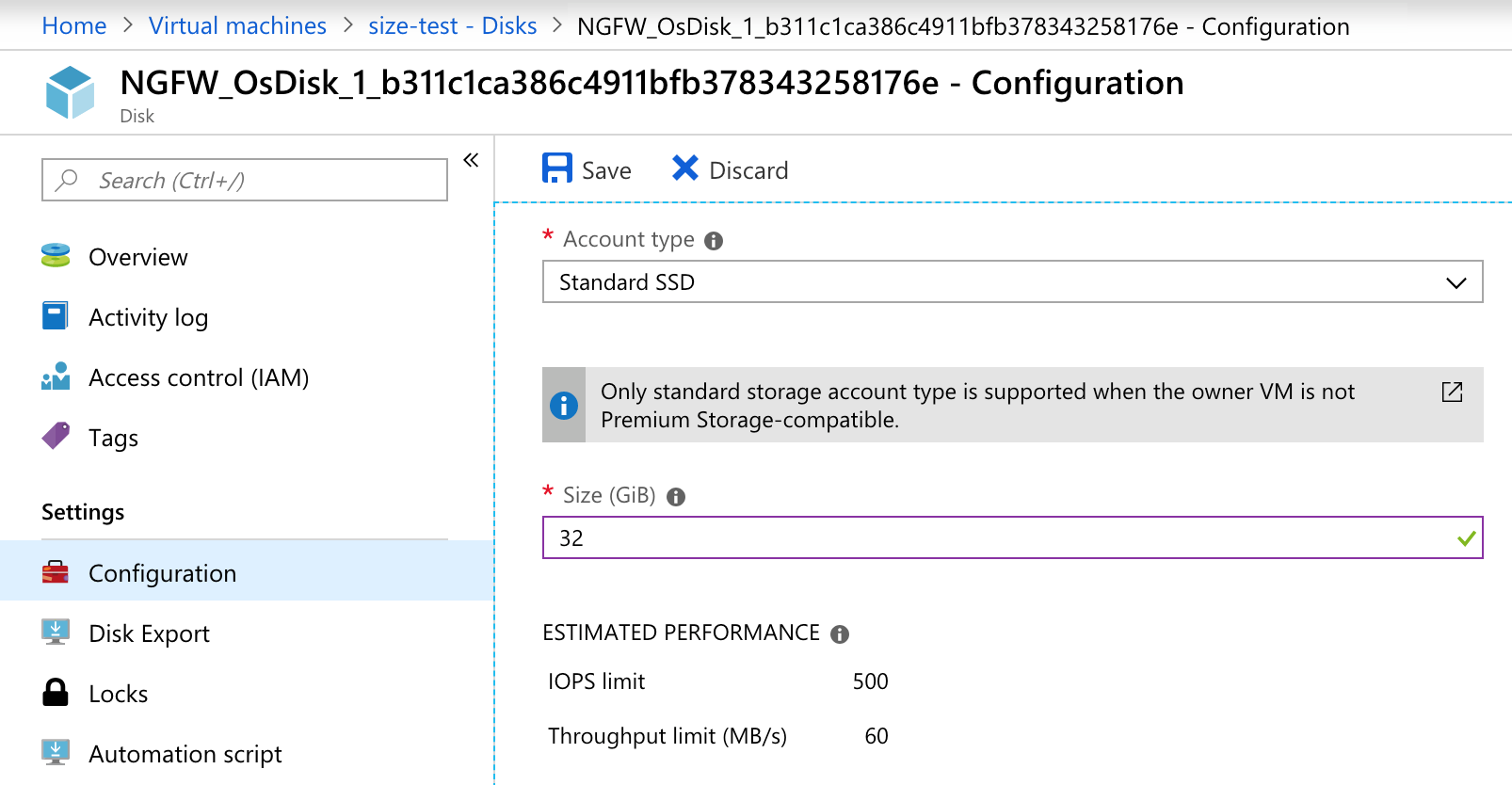Image resolution: width=1512 pixels, height=785 pixels.
Task: Open Activity log
Action: (148, 318)
